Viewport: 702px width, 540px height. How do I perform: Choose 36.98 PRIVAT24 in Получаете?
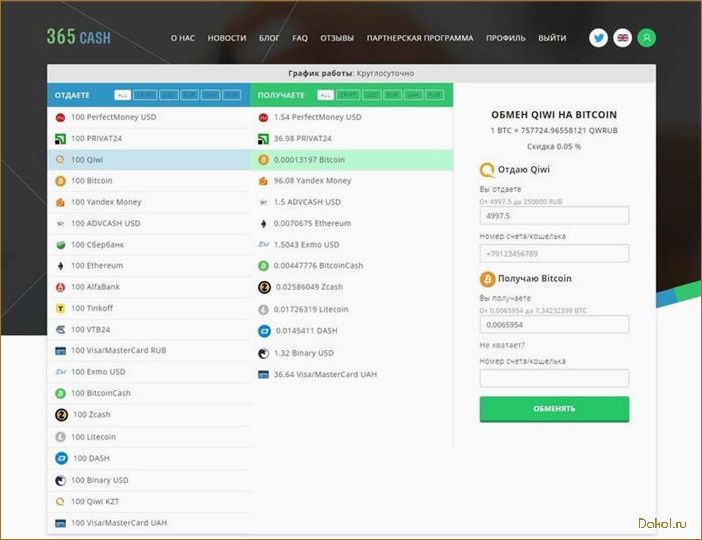coord(351,139)
